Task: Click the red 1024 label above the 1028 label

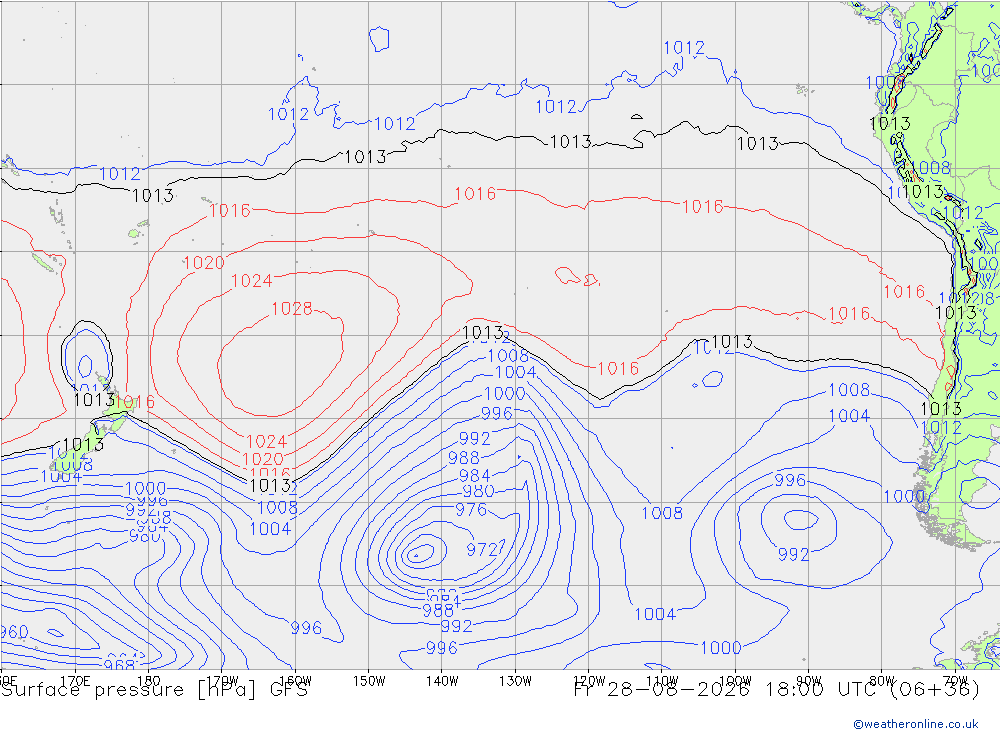Action: pos(251,281)
